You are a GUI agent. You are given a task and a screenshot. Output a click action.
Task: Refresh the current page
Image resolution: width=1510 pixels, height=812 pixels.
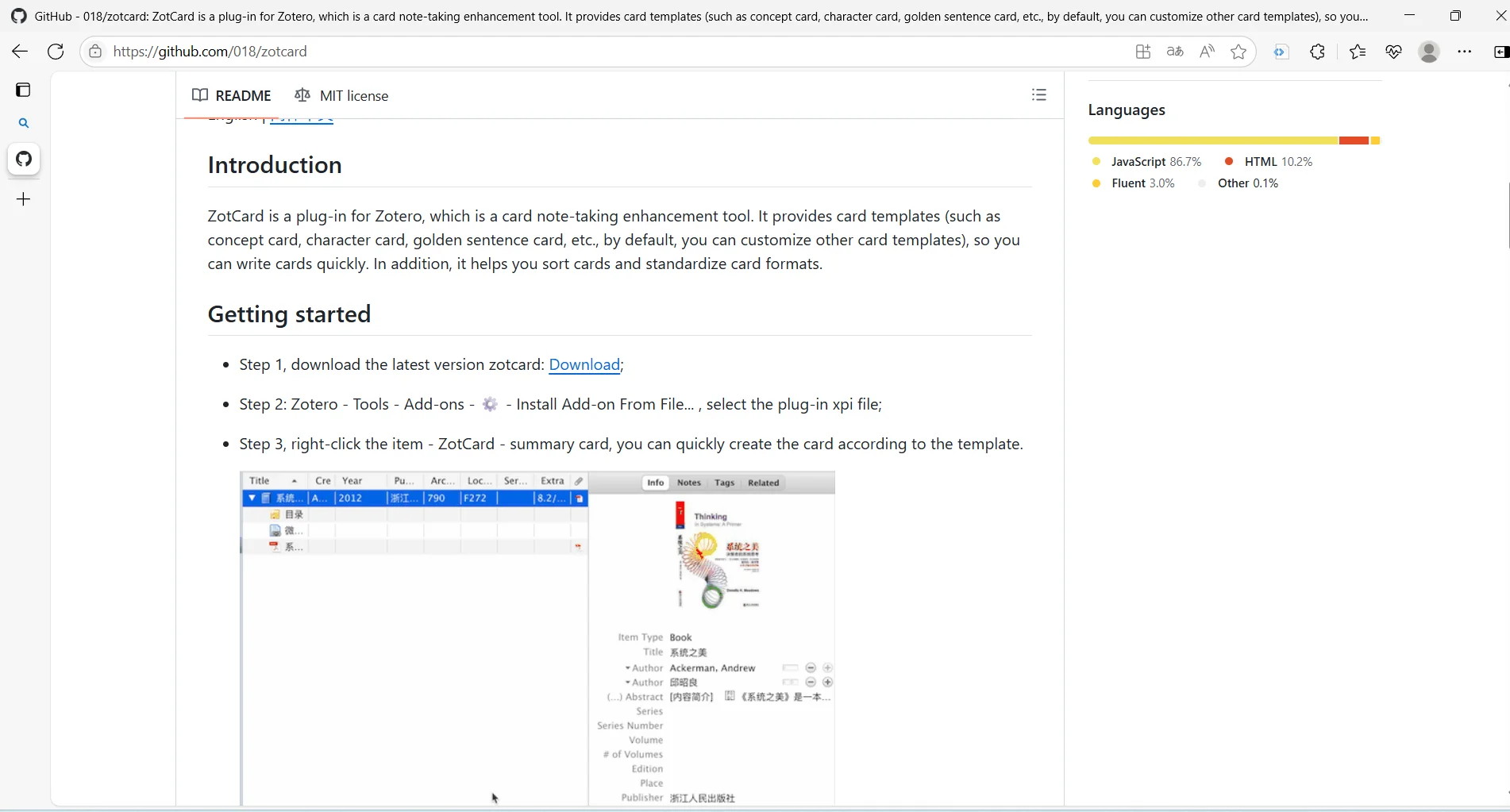click(x=56, y=52)
